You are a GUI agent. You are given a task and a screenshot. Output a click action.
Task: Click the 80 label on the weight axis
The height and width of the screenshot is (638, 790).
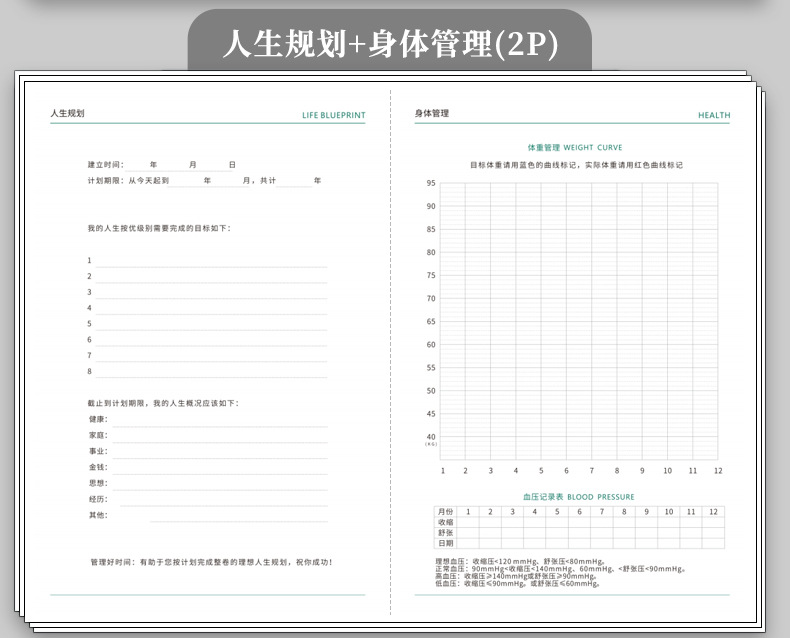coord(431,252)
